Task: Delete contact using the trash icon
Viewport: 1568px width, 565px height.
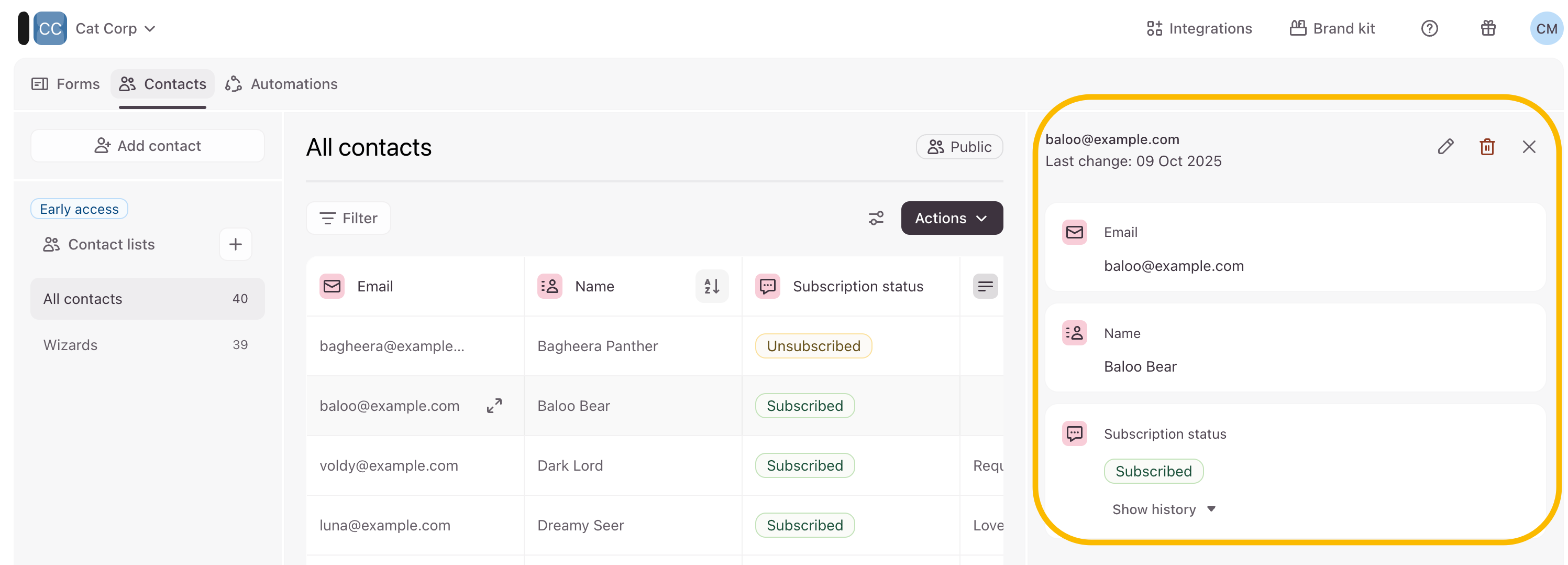Action: pos(1486,147)
